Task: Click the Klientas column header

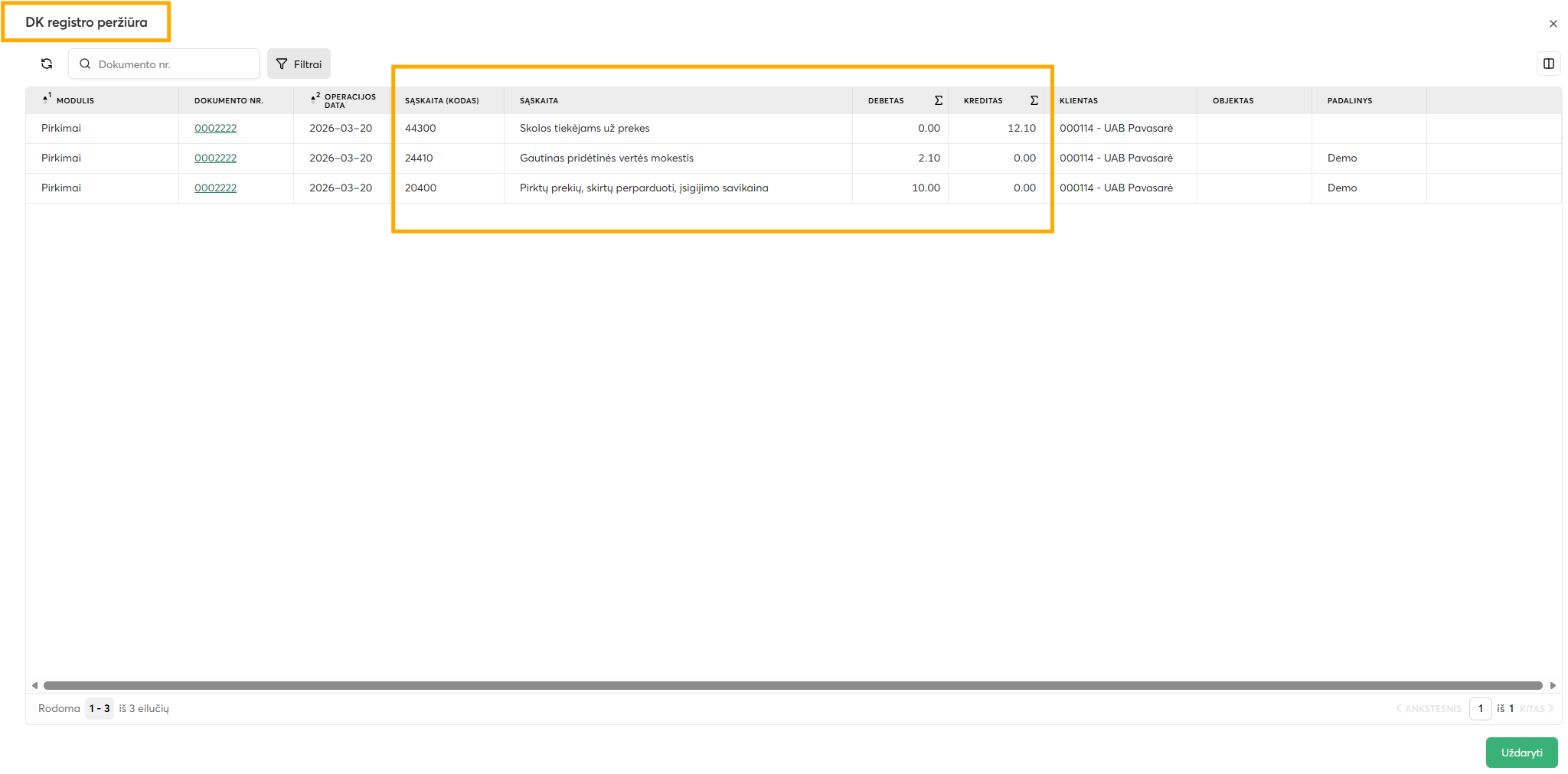Action: click(x=1078, y=100)
